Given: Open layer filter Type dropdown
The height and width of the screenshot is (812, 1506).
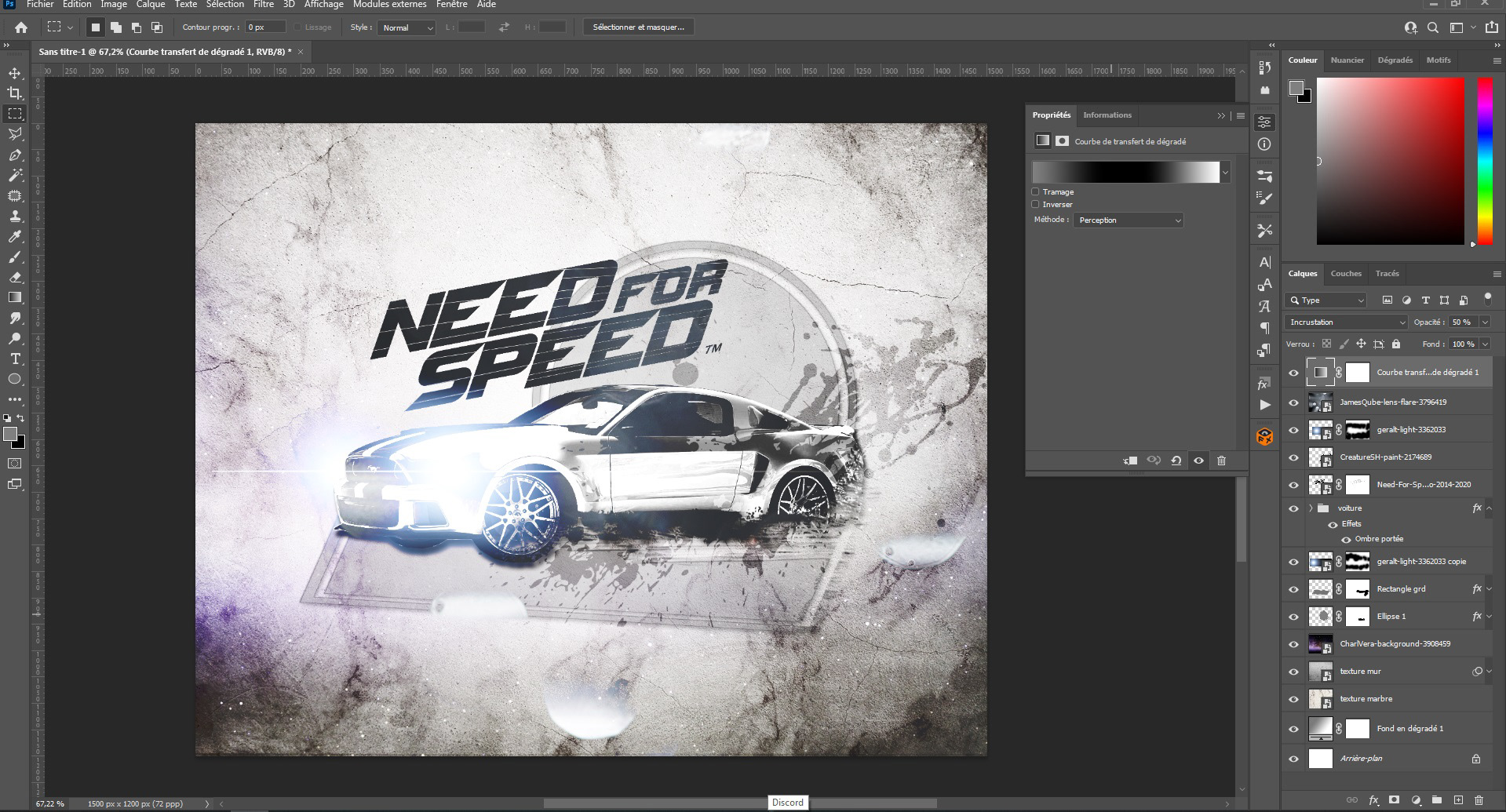Looking at the screenshot, I should [x=1326, y=300].
